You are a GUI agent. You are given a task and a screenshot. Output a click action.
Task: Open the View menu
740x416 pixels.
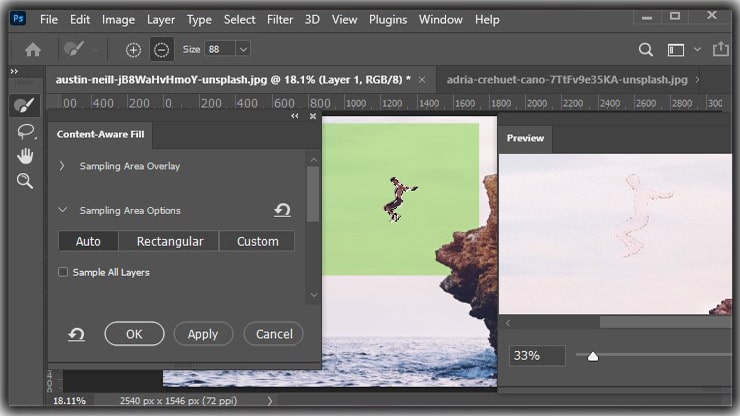coord(344,20)
